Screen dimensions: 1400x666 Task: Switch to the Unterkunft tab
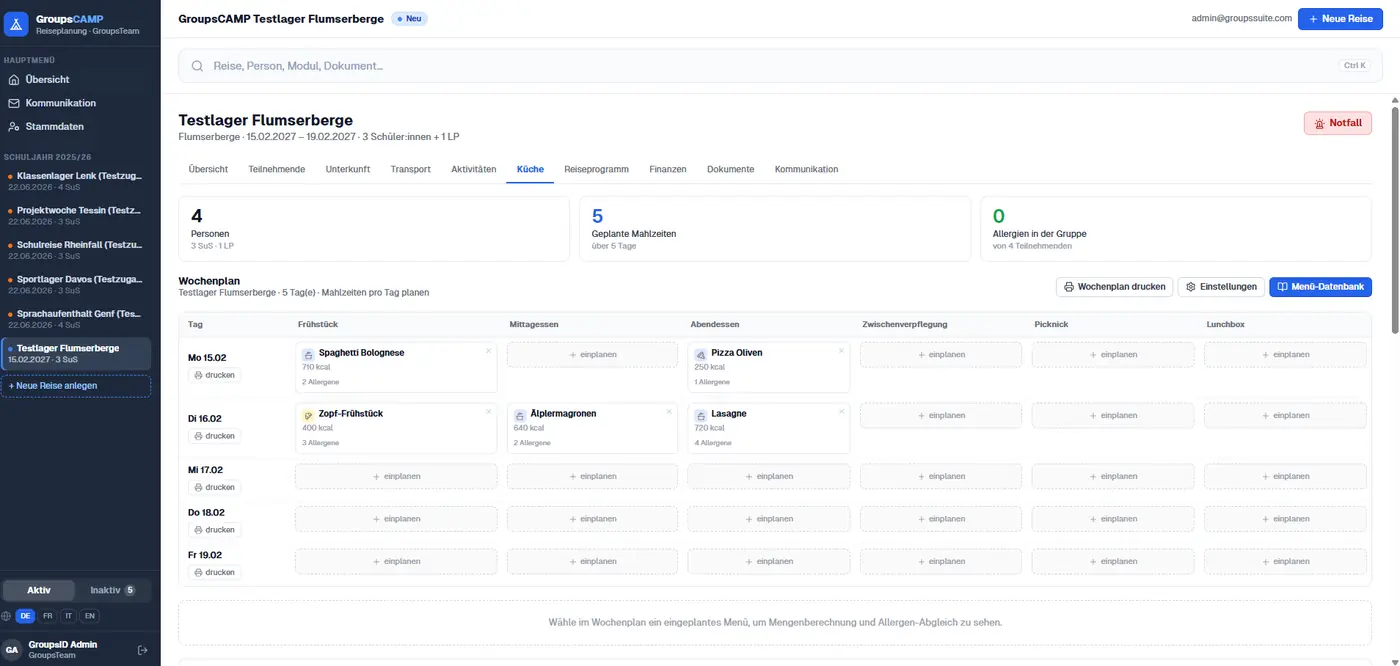(x=348, y=170)
